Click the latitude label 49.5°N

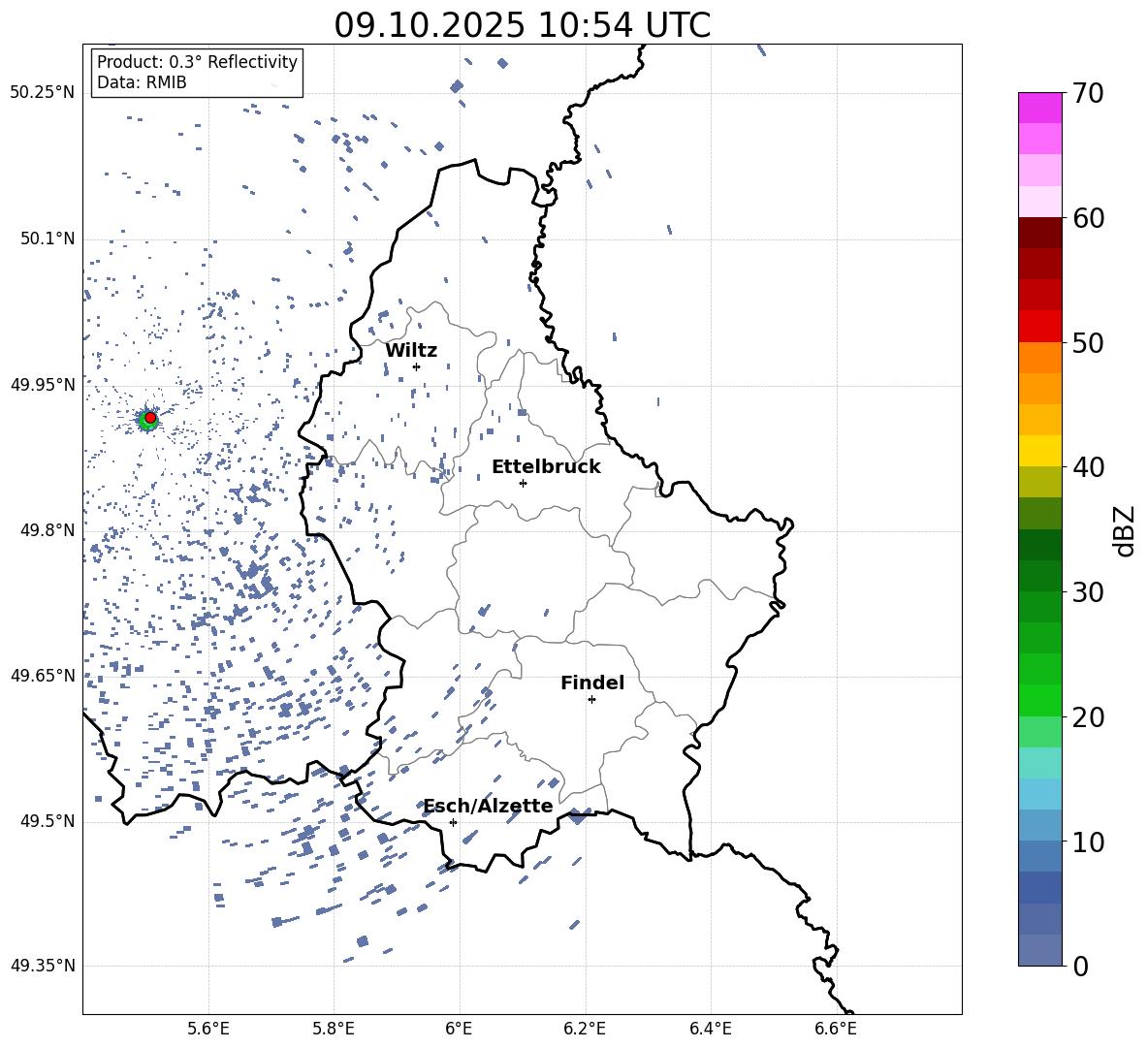point(48,821)
